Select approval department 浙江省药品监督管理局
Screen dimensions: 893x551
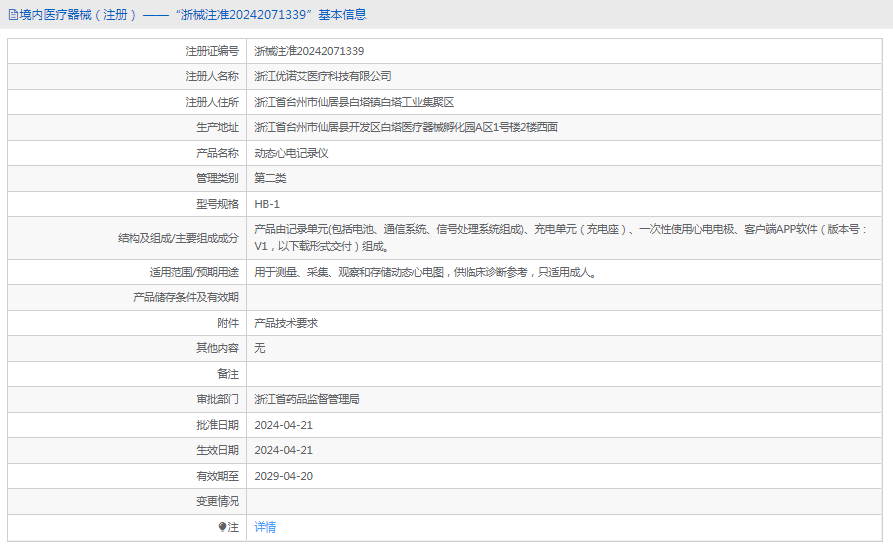[306, 399]
